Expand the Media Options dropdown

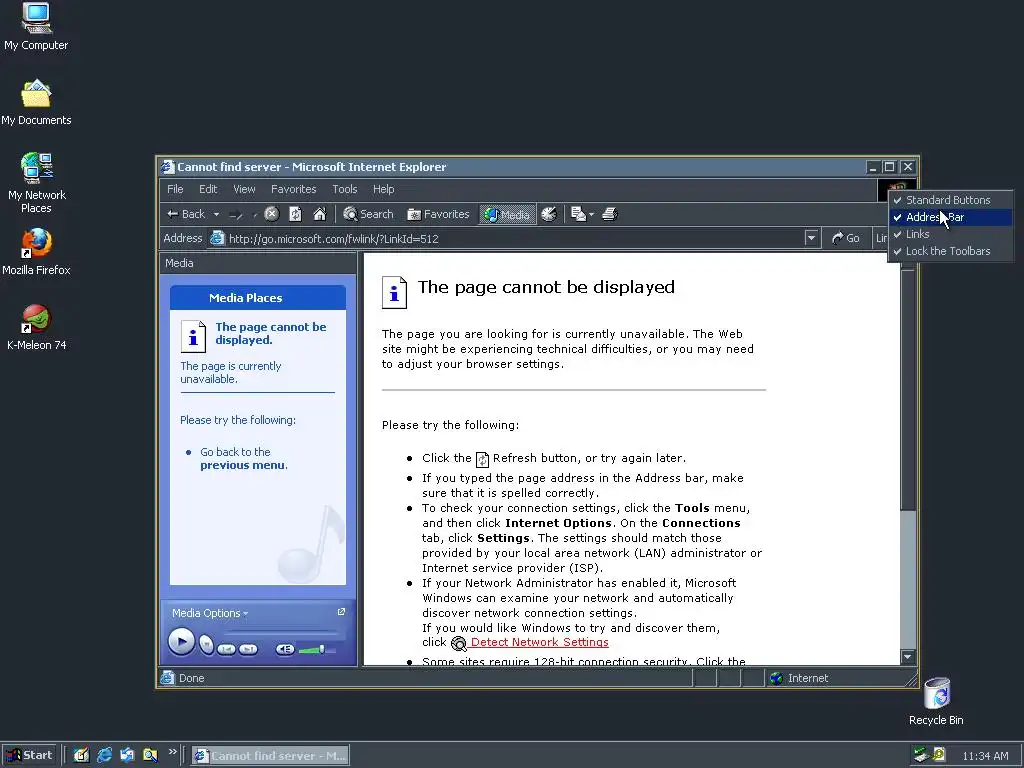(x=210, y=613)
